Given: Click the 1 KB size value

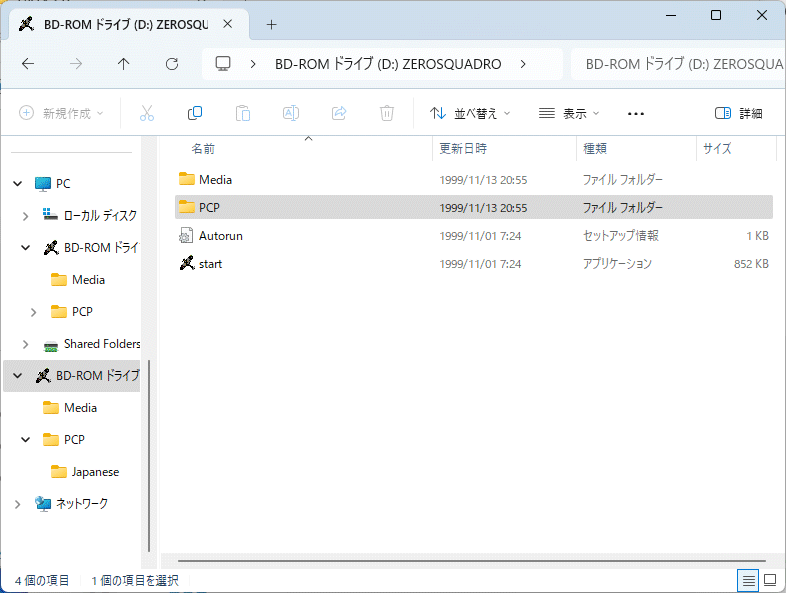Looking at the screenshot, I should (757, 236).
